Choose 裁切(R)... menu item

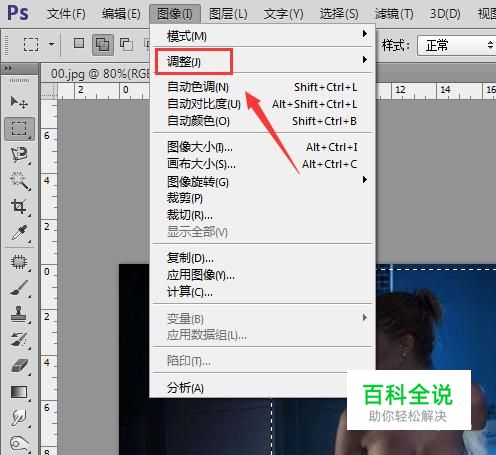click(263, 215)
